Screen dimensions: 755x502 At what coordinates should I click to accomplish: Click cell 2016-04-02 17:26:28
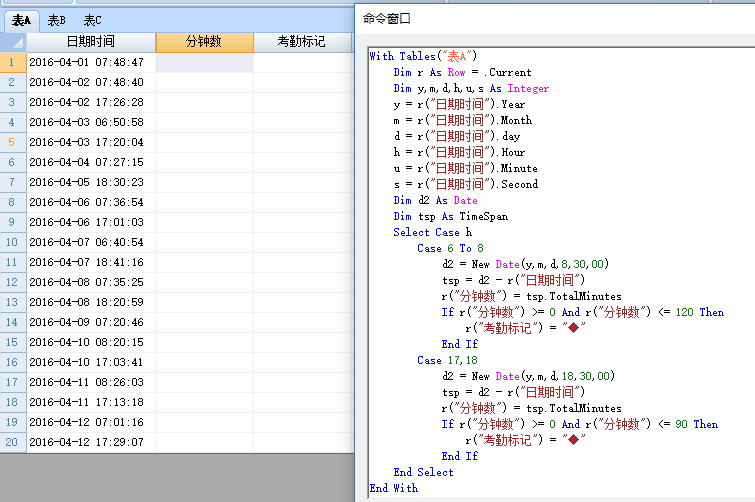[91, 103]
